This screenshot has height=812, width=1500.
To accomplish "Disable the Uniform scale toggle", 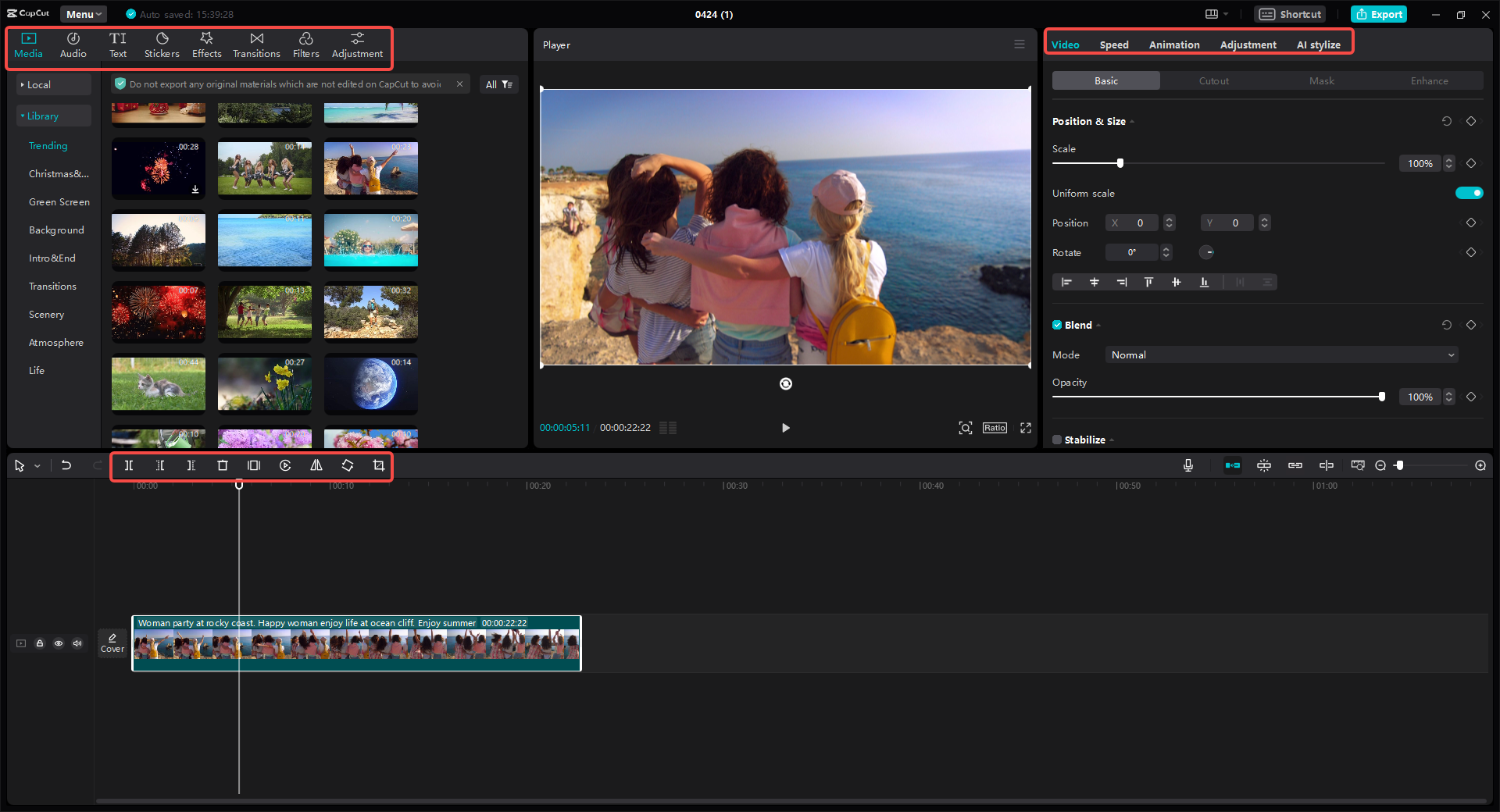I will click(1469, 193).
